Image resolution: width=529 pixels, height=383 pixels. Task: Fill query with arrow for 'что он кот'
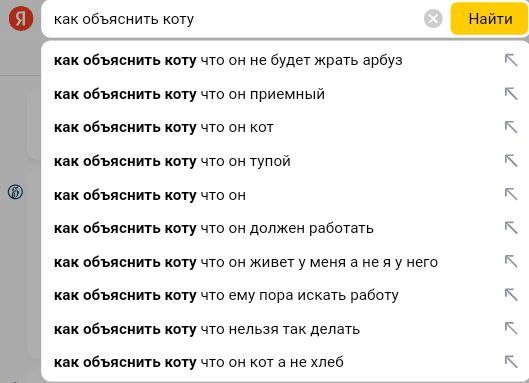(x=511, y=127)
